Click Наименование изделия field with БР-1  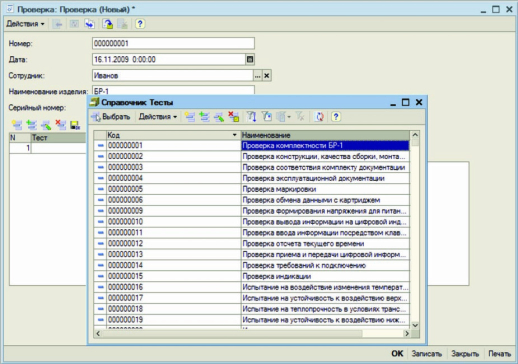coord(173,91)
